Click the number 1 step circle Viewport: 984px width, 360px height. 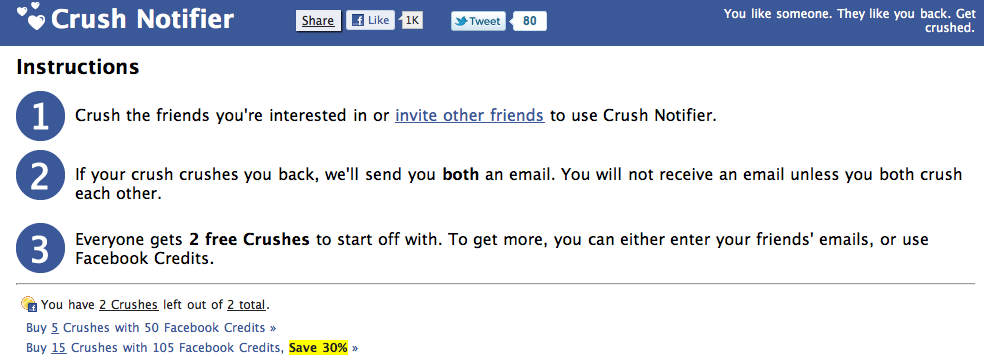(41, 116)
